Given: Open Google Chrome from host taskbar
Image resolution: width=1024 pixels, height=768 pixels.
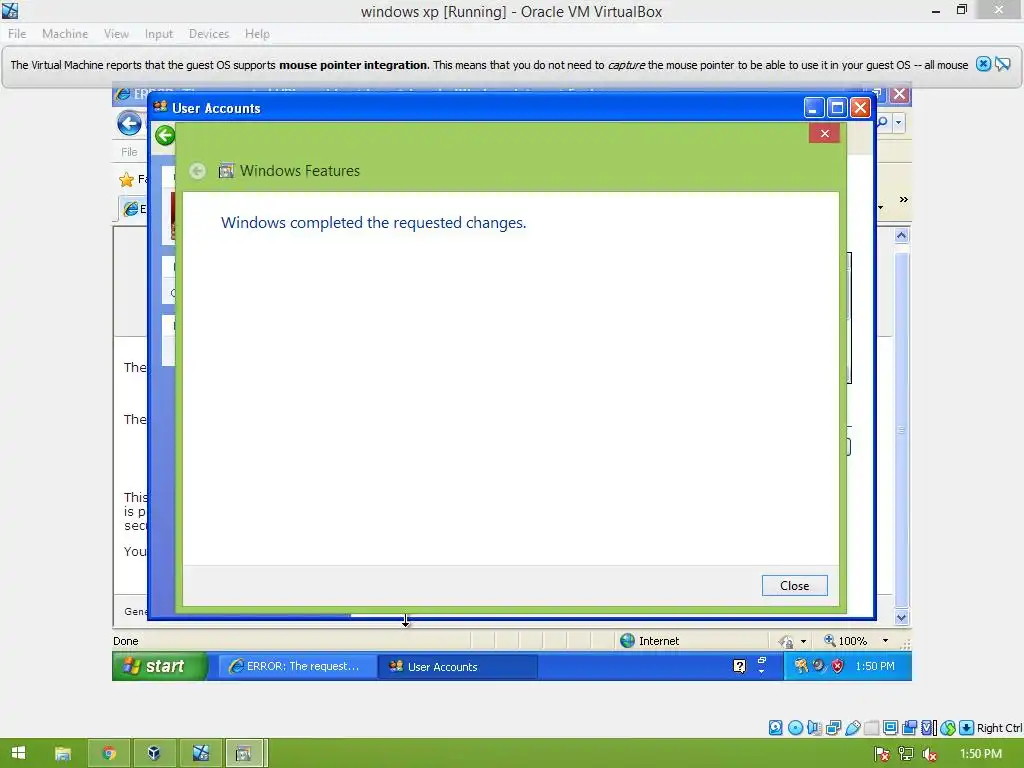Looking at the screenshot, I should [109, 754].
